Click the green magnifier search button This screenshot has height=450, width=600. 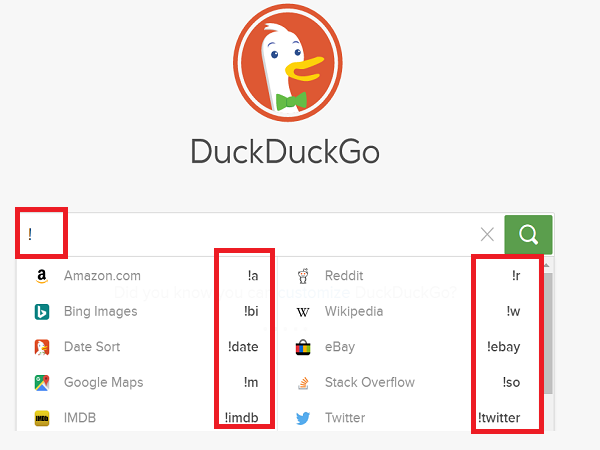click(x=528, y=235)
